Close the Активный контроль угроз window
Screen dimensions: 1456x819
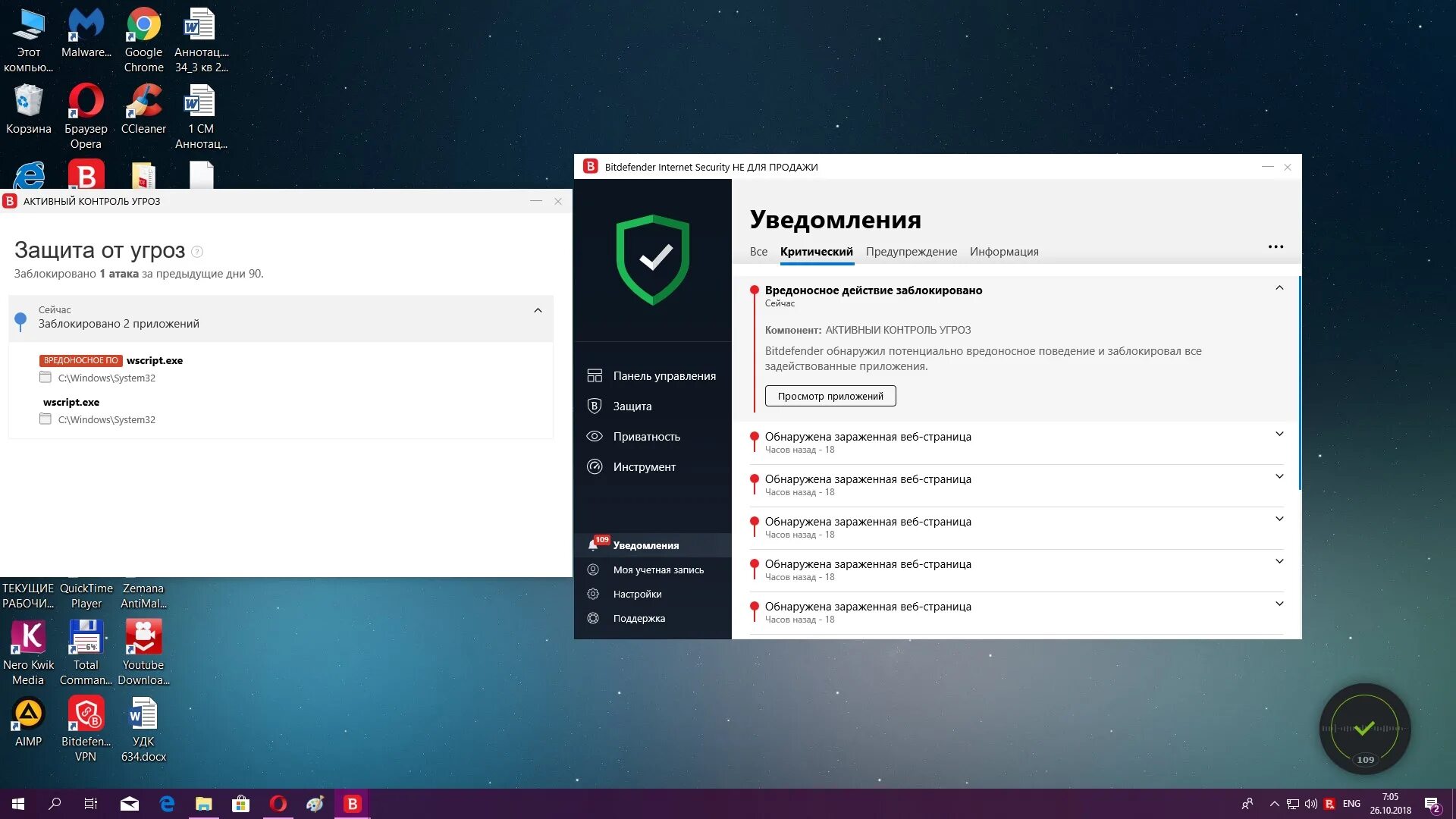coord(558,201)
